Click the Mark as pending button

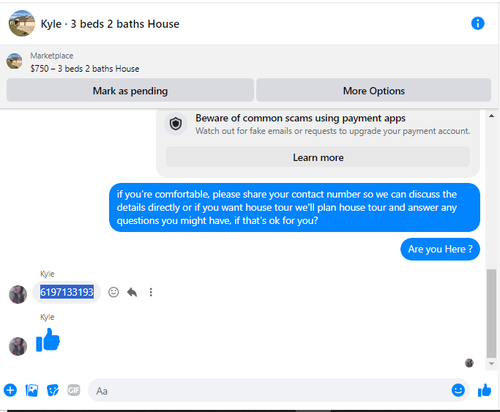coord(130,90)
